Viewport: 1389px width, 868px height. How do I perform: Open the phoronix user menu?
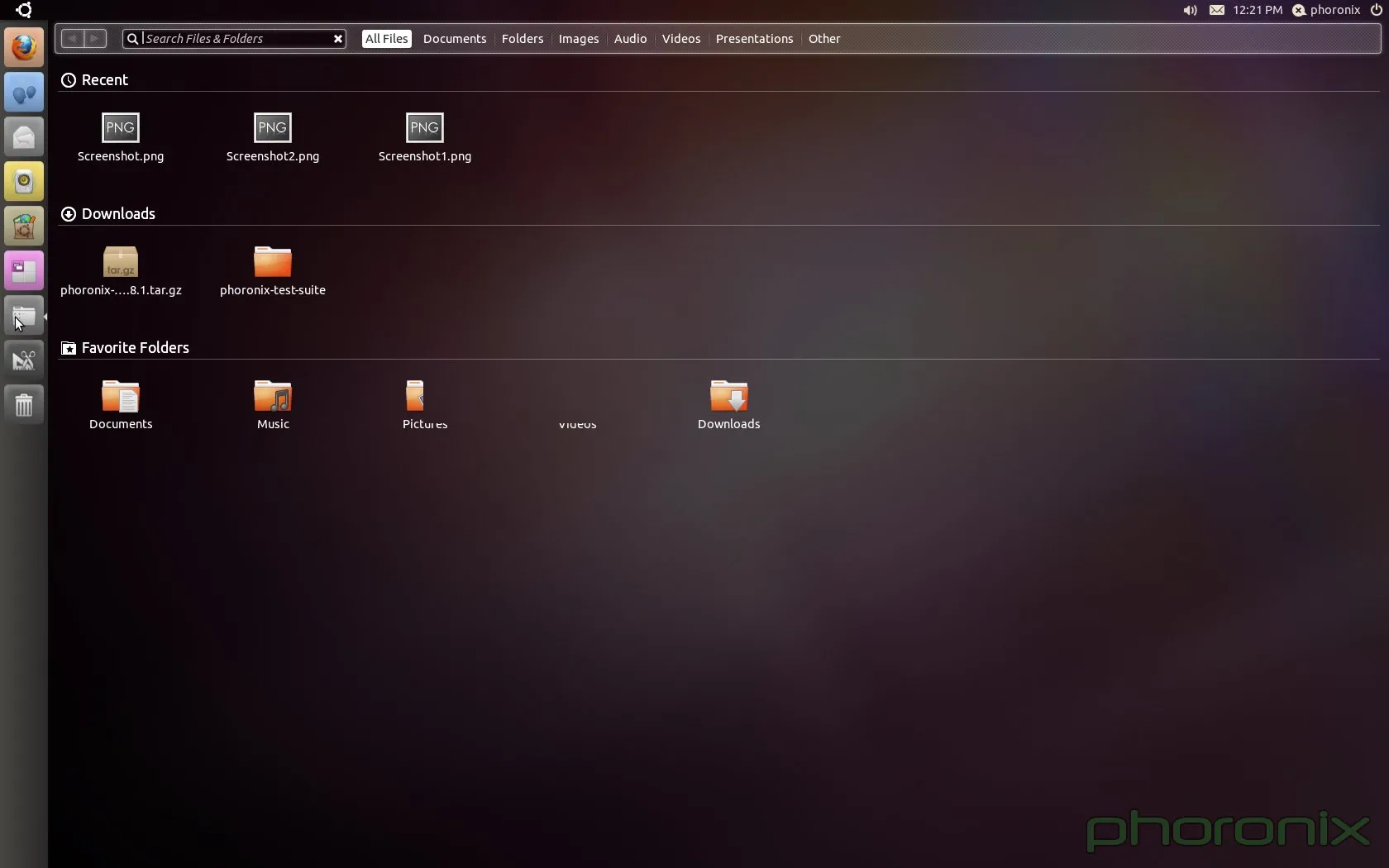click(x=1326, y=10)
